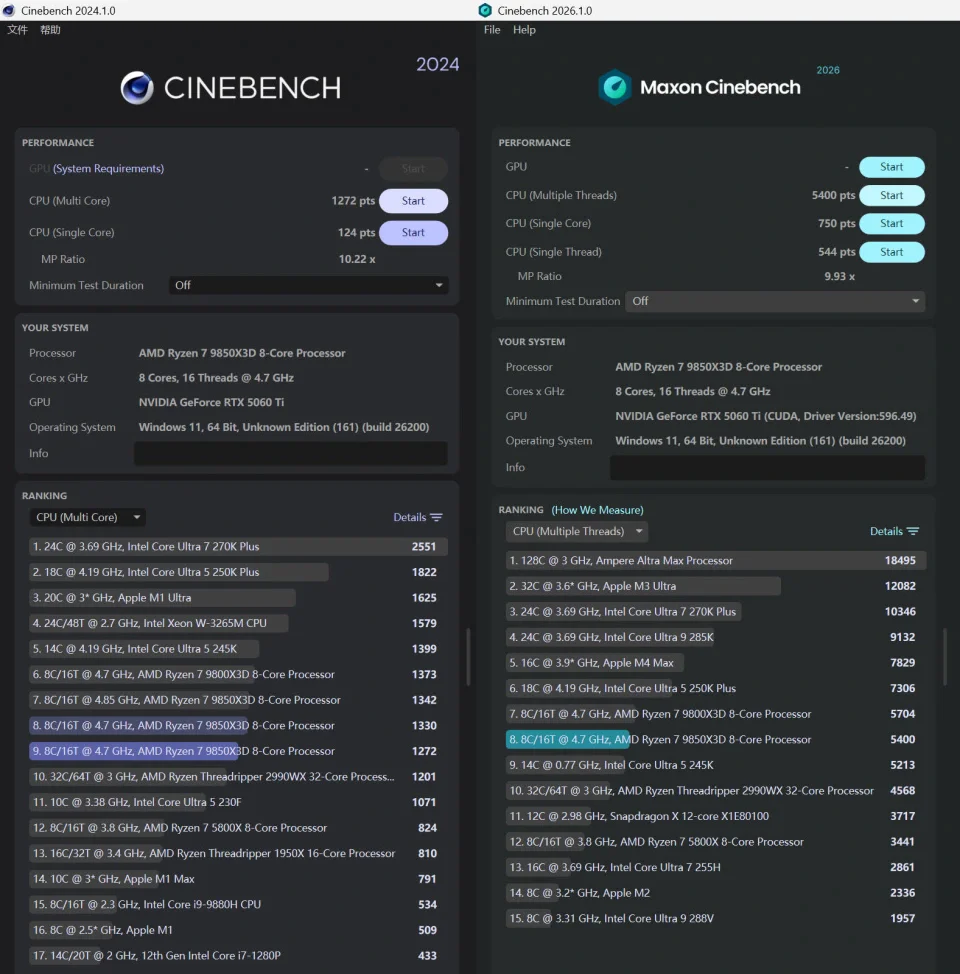Click the disabled GPU Start button in 2024
The width and height of the screenshot is (960, 974).
tap(413, 168)
